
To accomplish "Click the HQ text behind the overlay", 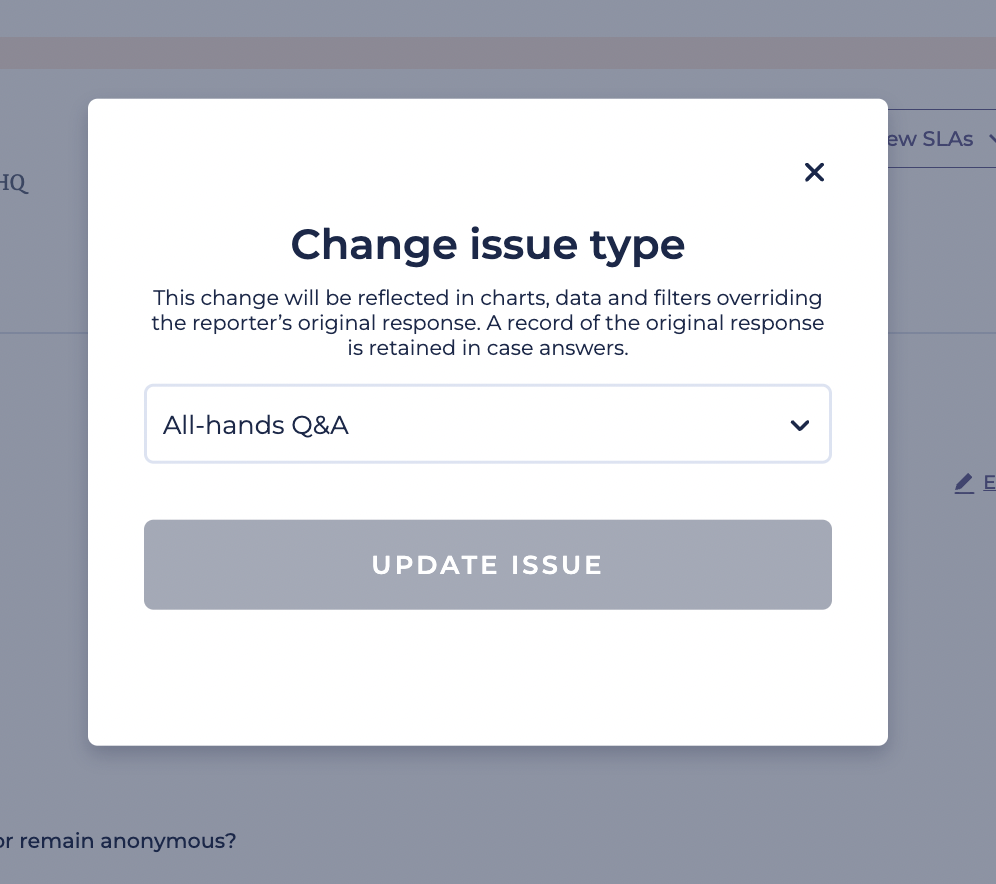I will (x=14, y=184).
